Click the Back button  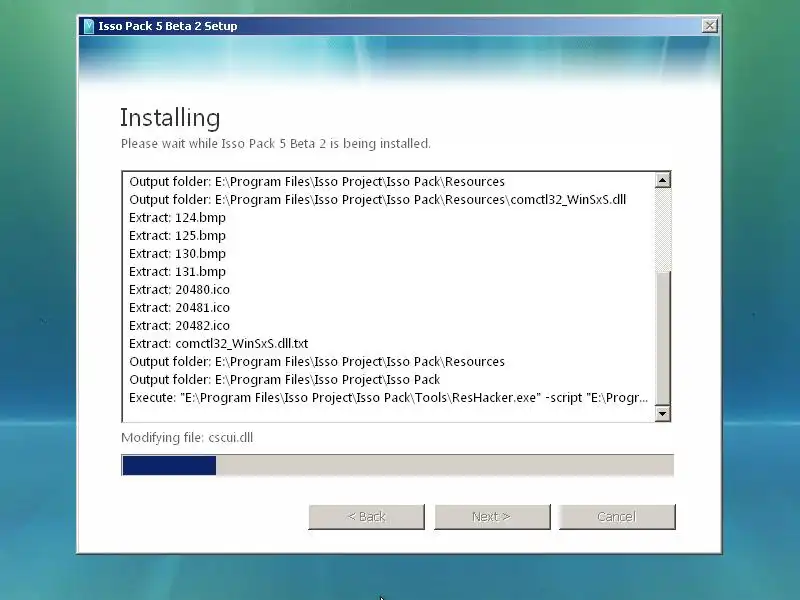pyautogui.click(x=366, y=517)
